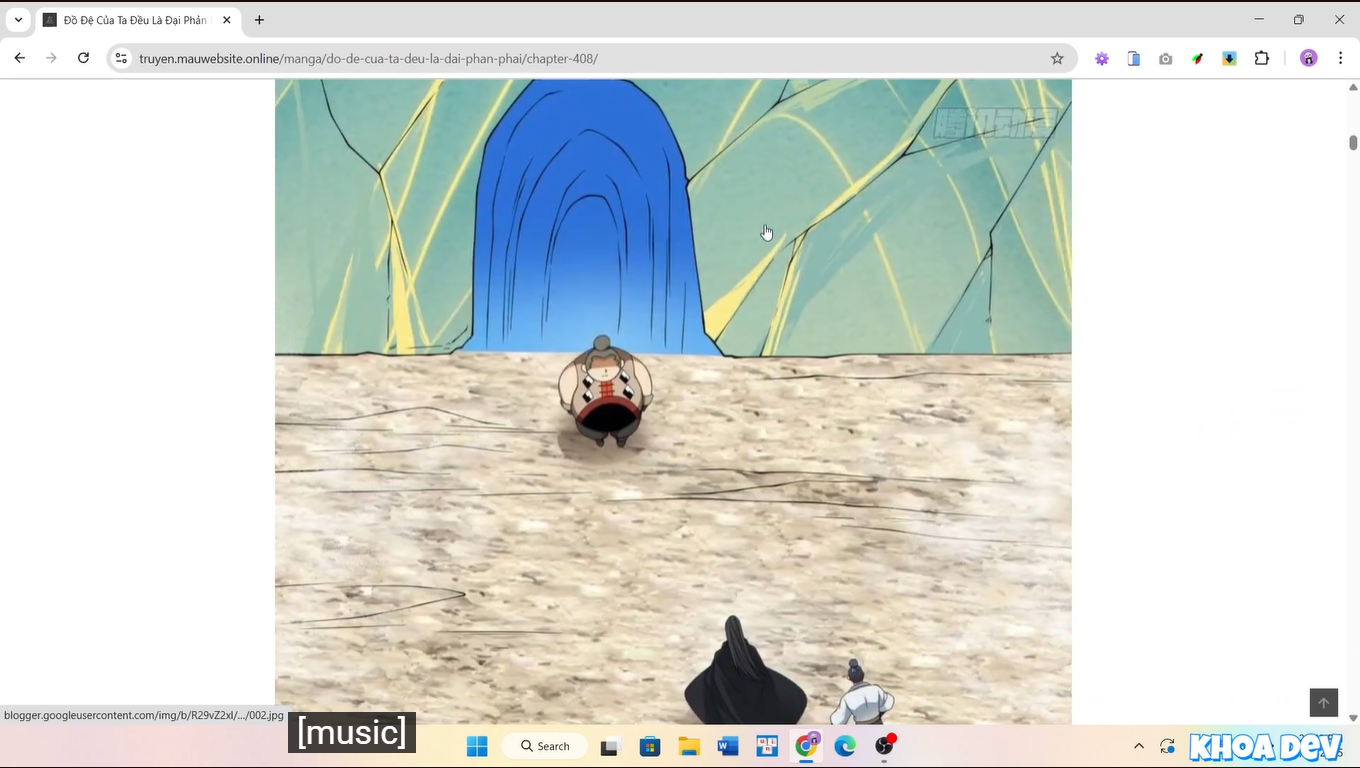Open the Extensions puzzle menu
The height and width of the screenshot is (768, 1360).
pyautogui.click(x=1262, y=58)
